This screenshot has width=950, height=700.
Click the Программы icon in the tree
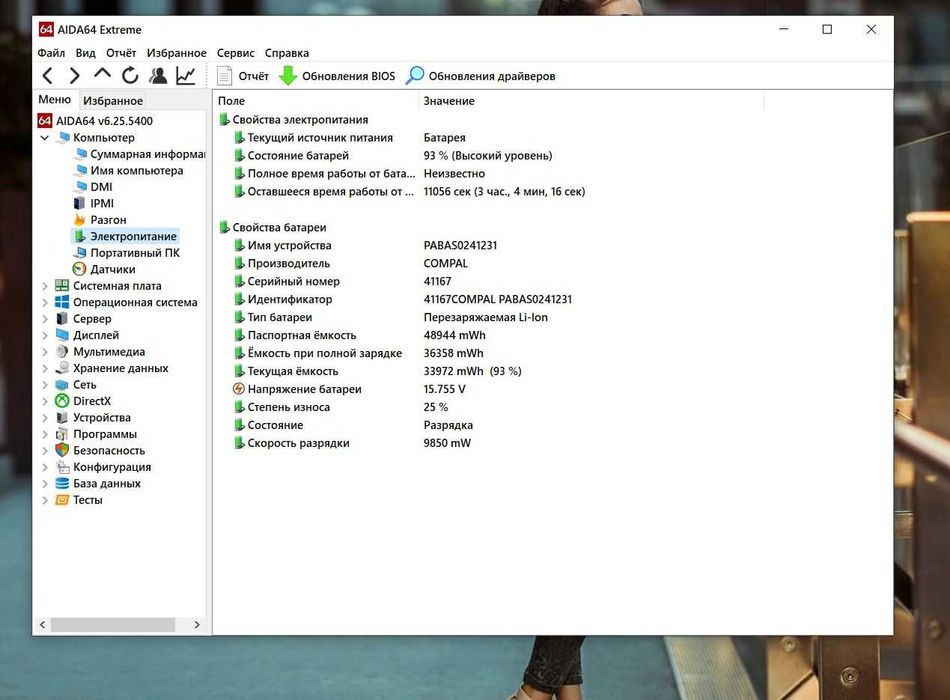[62, 434]
